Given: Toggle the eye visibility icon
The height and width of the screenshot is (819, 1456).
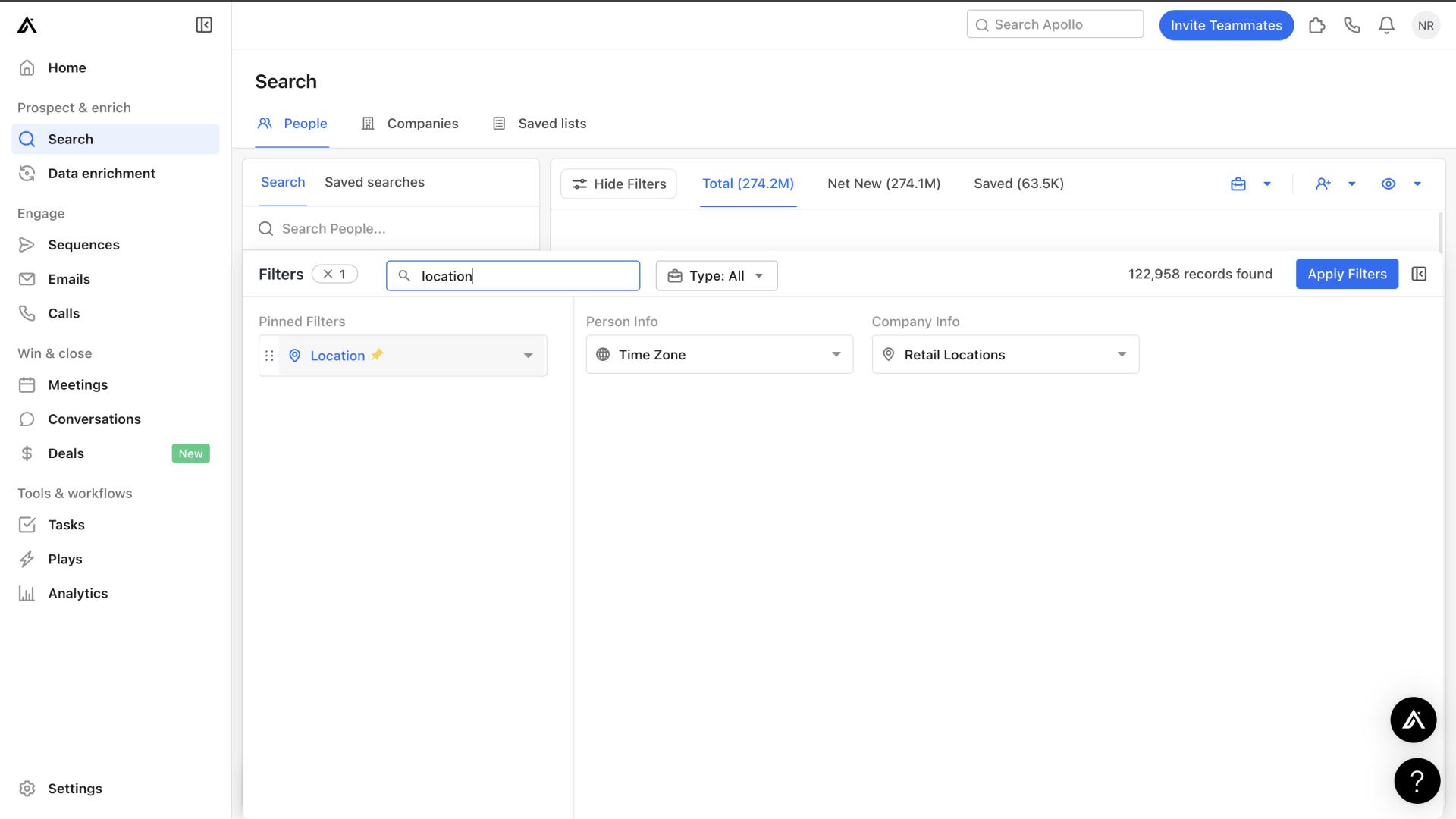Looking at the screenshot, I should pos(1389,183).
